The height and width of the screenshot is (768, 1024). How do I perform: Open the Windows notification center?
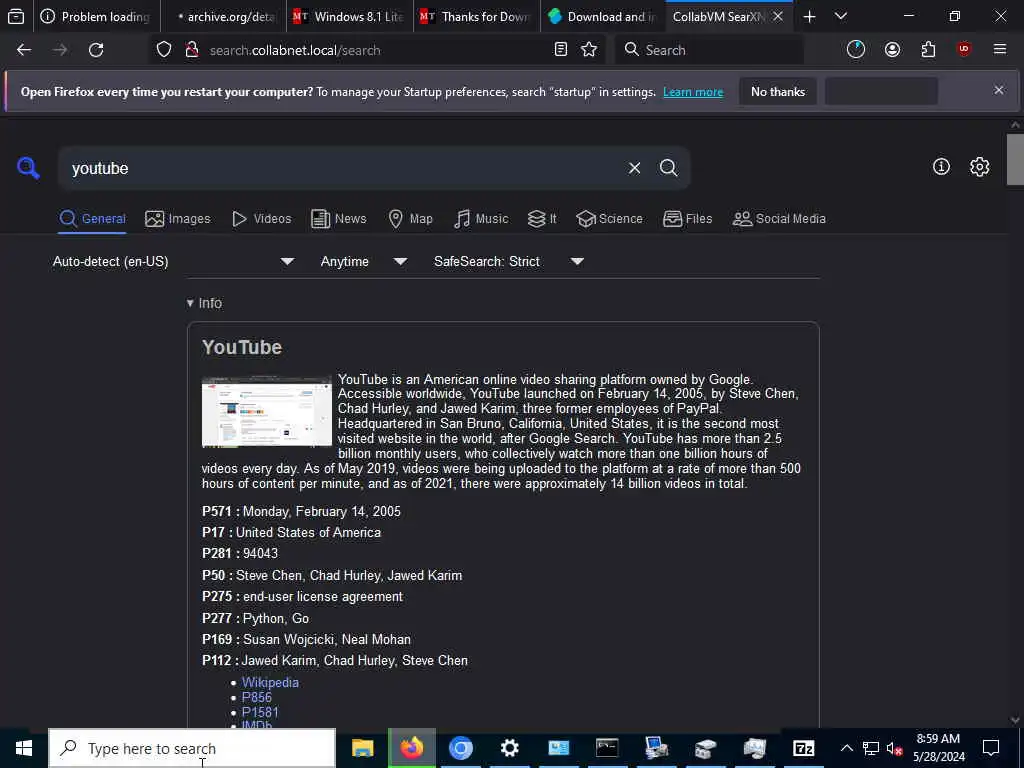pyautogui.click(x=991, y=748)
